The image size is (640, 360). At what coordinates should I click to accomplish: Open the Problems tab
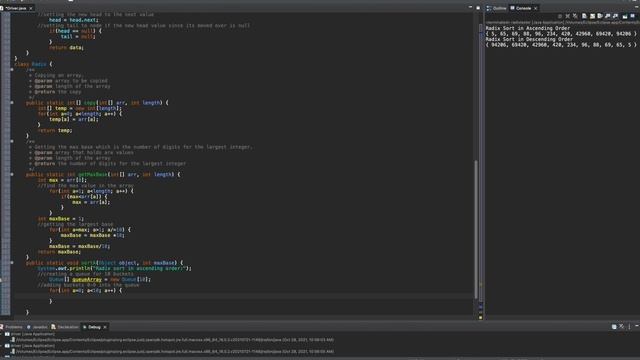pyautogui.click(x=11, y=327)
